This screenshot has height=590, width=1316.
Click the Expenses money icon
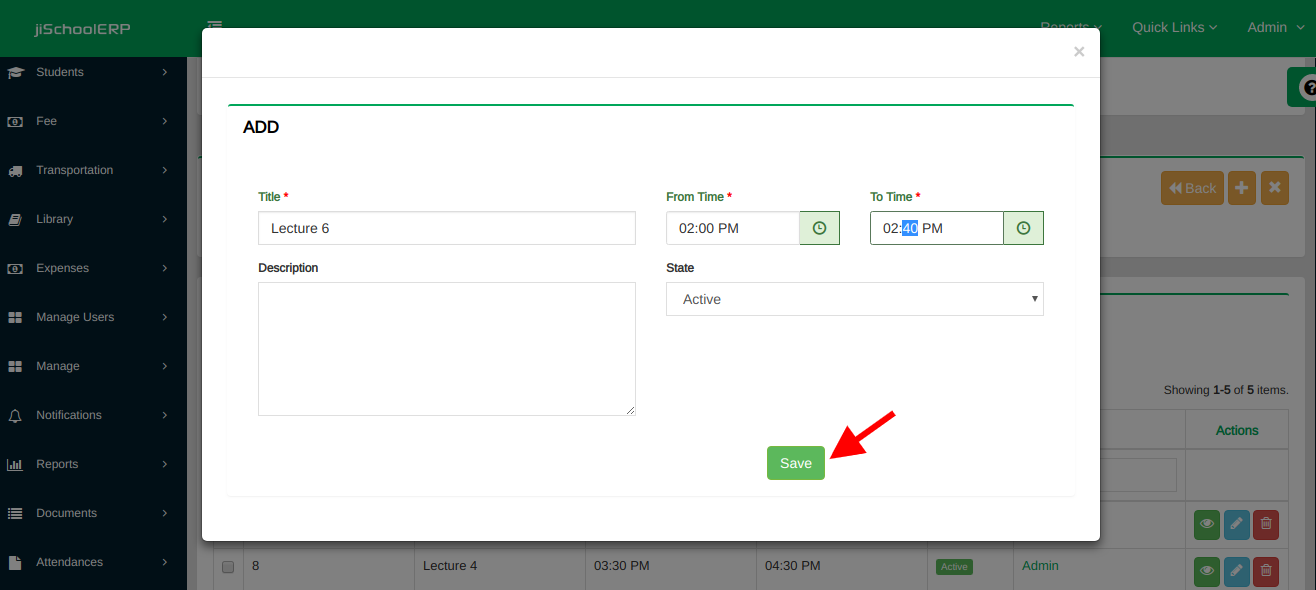click(15, 268)
